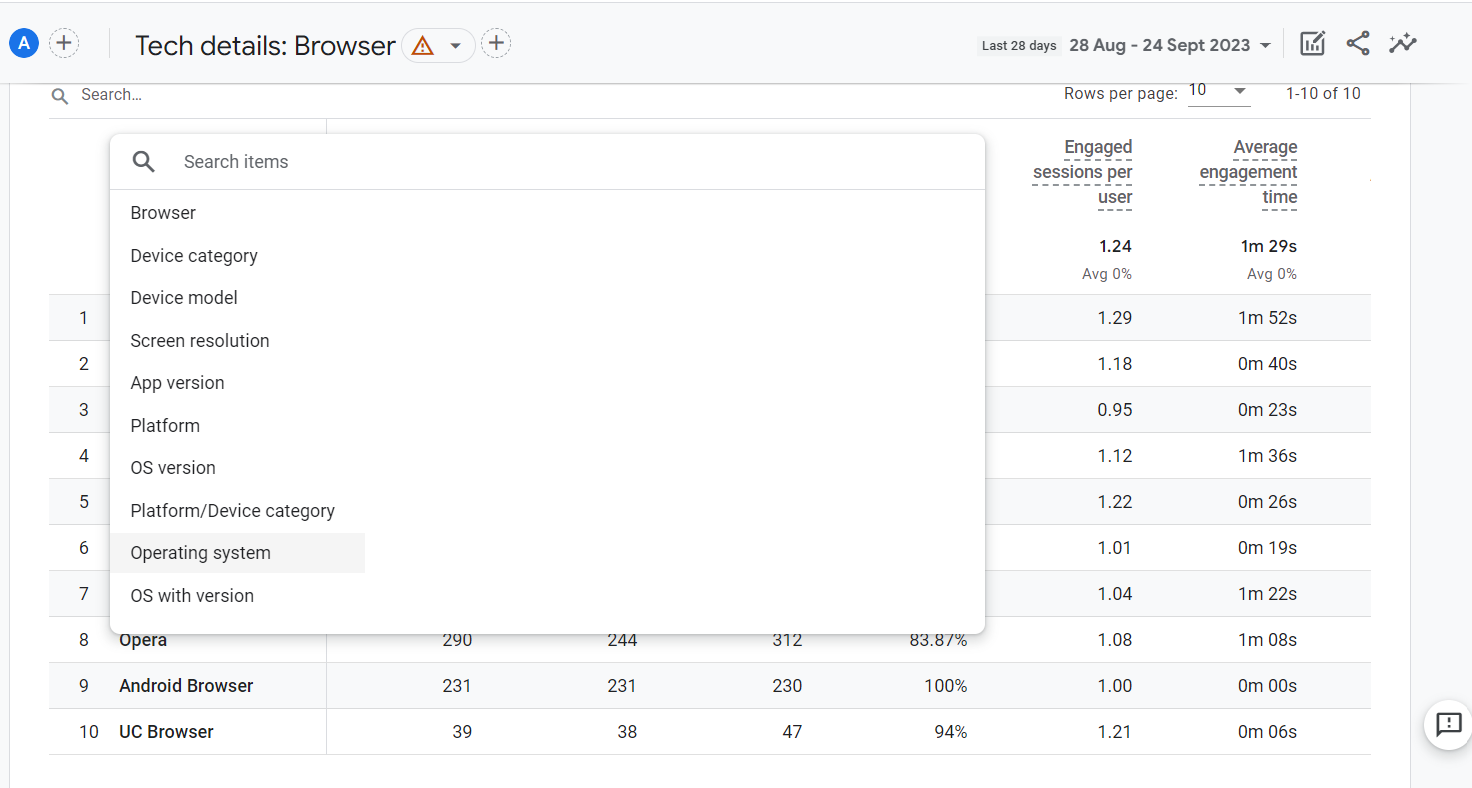This screenshot has width=1472, height=788.
Task: Open the customize report icon
Action: [x=1312, y=43]
